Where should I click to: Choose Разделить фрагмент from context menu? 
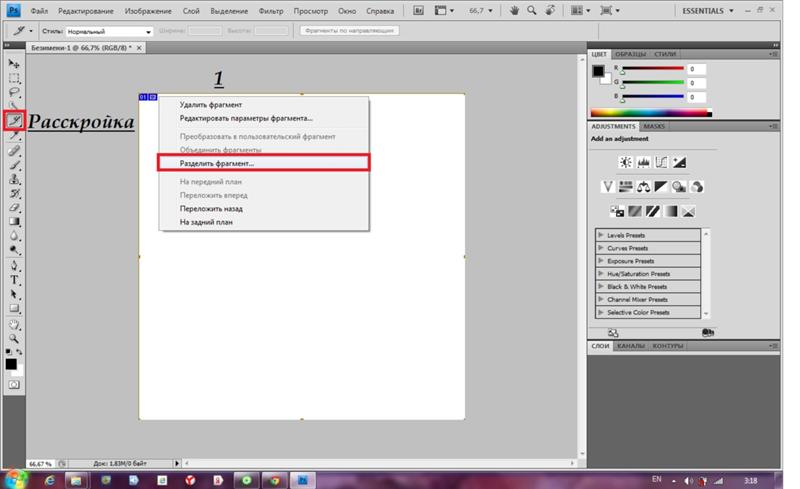[x=264, y=162]
